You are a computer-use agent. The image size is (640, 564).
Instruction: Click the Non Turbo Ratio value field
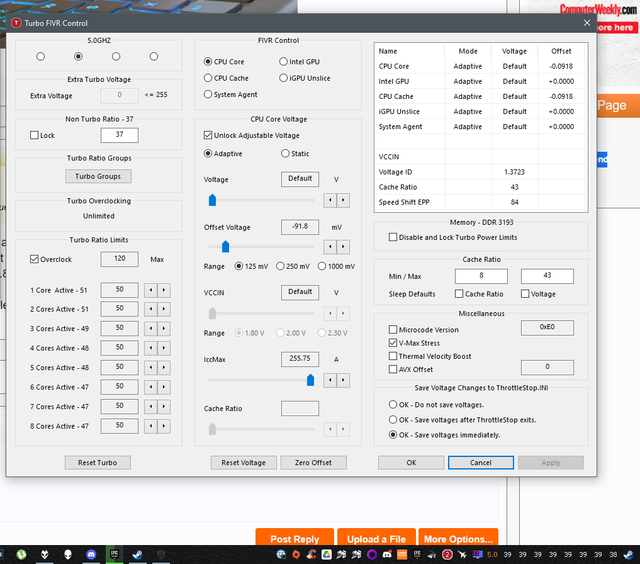click(119, 135)
